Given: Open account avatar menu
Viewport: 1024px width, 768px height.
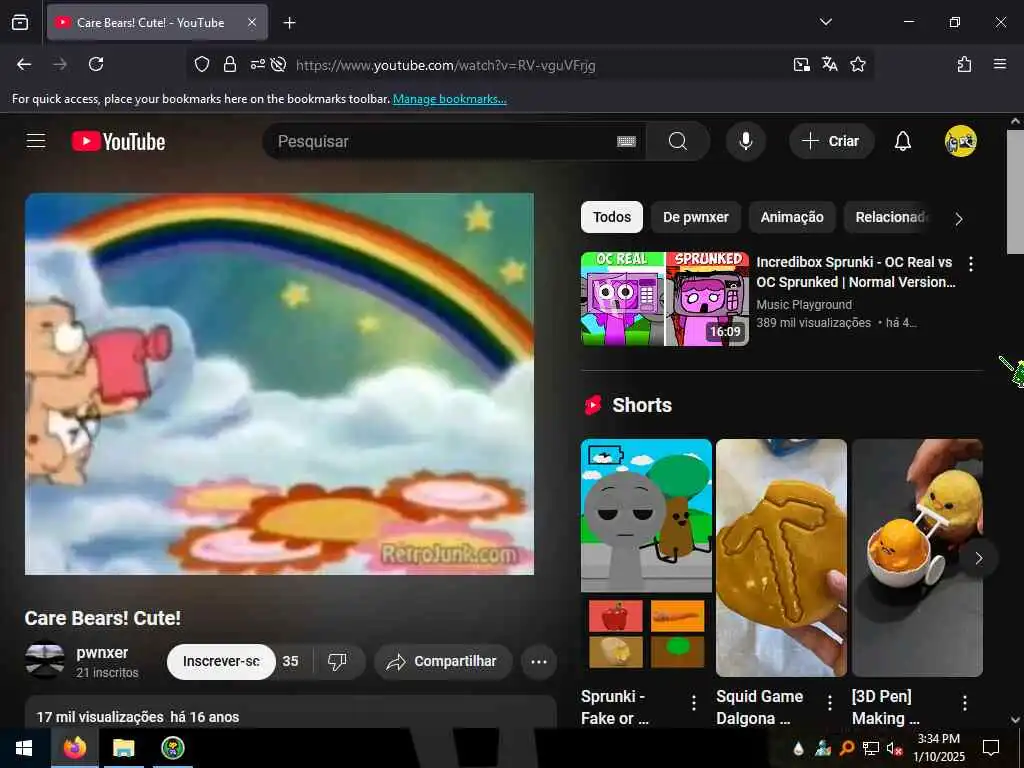Looking at the screenshot, I should coord(961,141).
